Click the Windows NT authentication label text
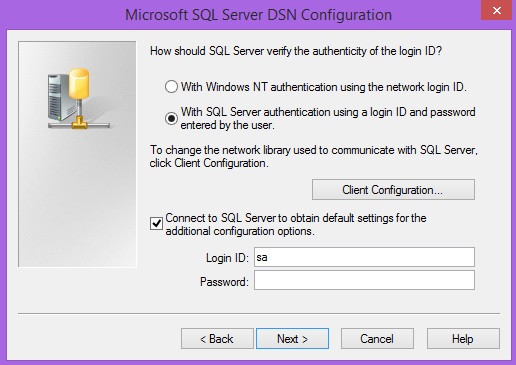The width and height of the screenshot is (516, 365). [x=323, y=87]
